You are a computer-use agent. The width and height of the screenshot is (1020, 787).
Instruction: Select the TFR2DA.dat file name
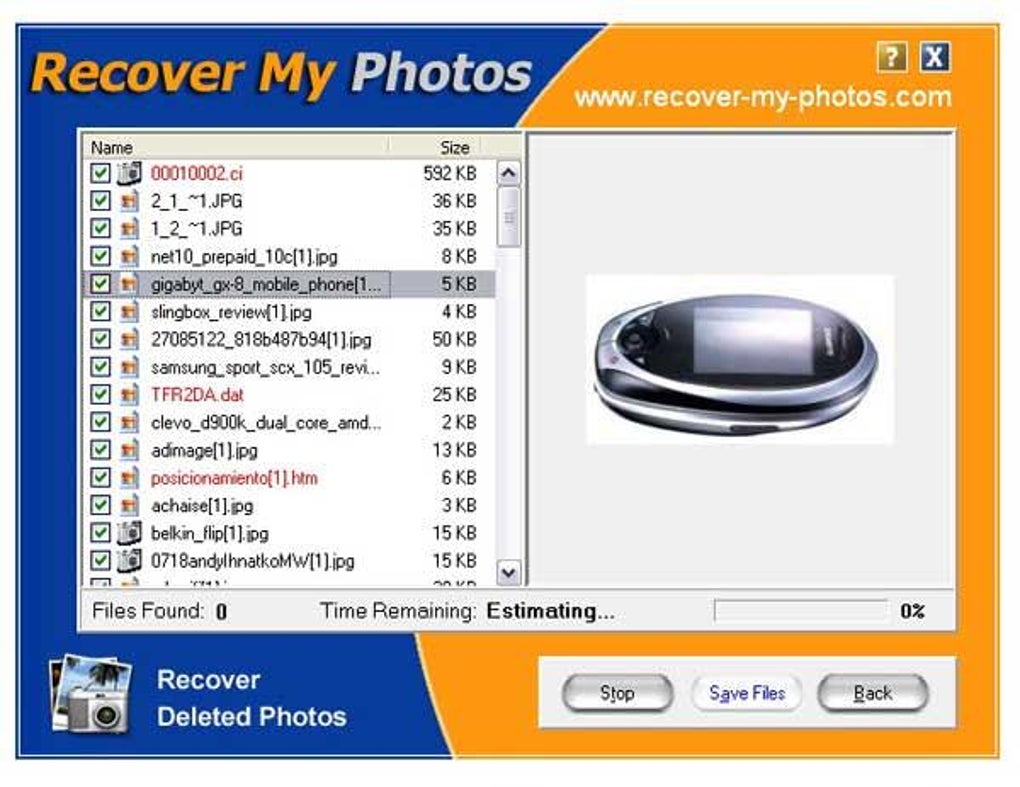(x=197, y=395)
